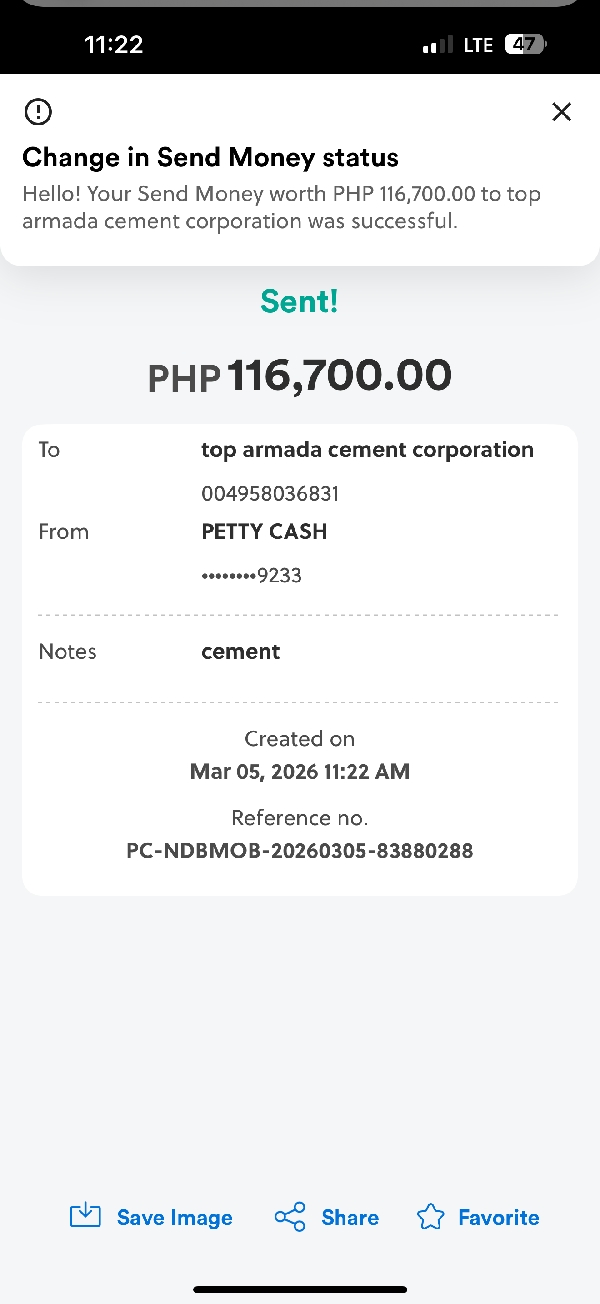Dismiss the Send Money status notification
This screenshot has height=1304, width=600.
562,112
